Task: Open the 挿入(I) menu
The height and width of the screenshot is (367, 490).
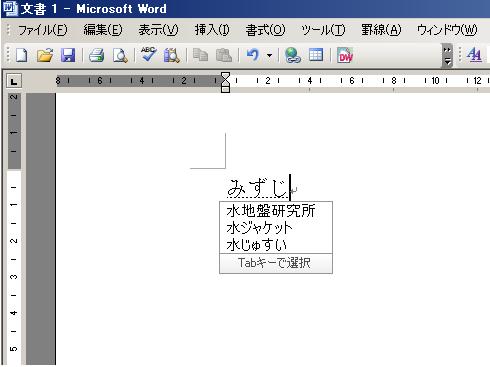Action: coord(212,30)
